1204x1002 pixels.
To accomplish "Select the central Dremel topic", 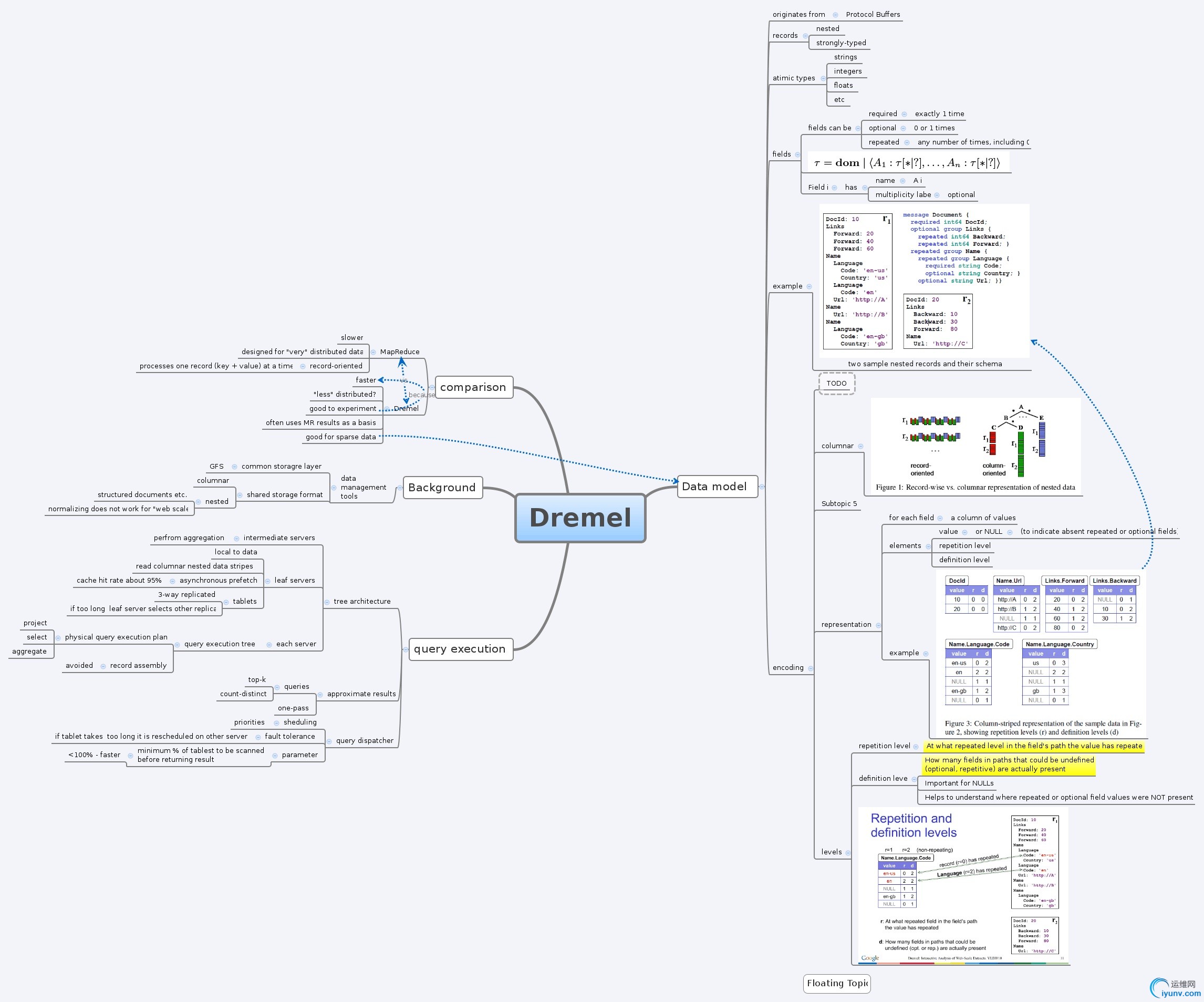I will coord(580,518).
